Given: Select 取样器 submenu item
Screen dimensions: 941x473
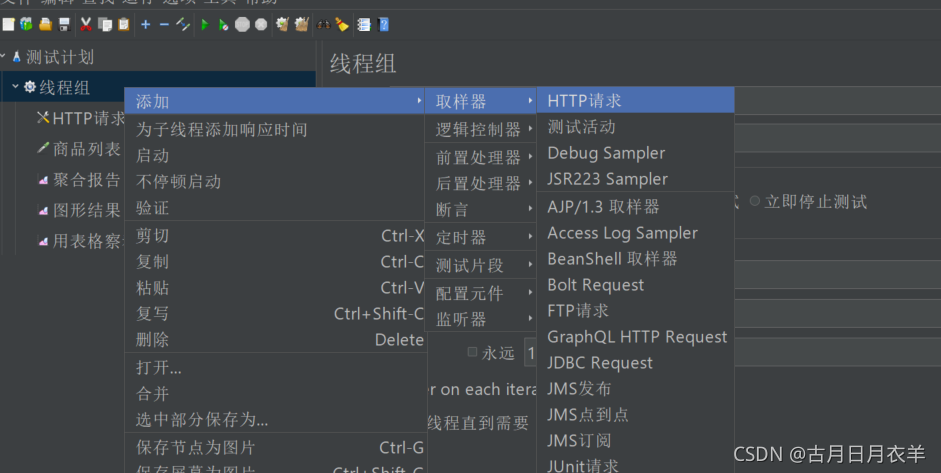Looking at the screenshot, I should tap(480, 101).
